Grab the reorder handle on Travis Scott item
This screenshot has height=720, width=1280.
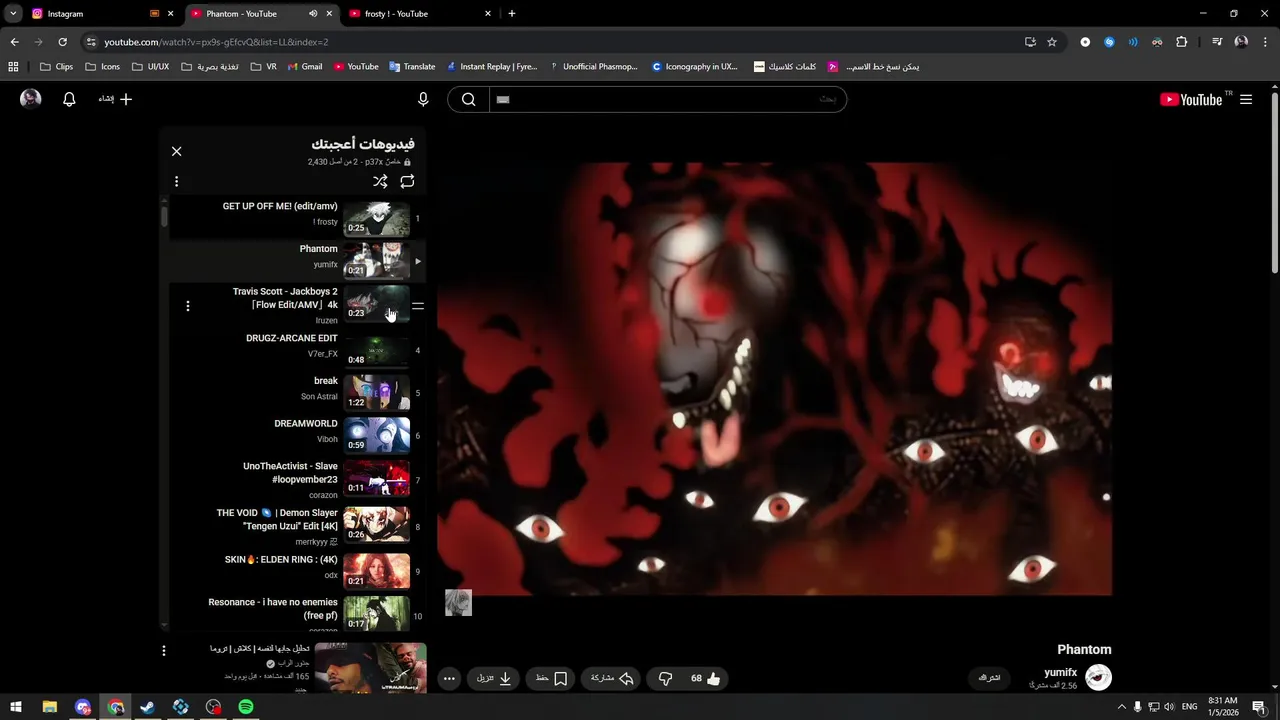pyautogui.click(x=418, y=306)
